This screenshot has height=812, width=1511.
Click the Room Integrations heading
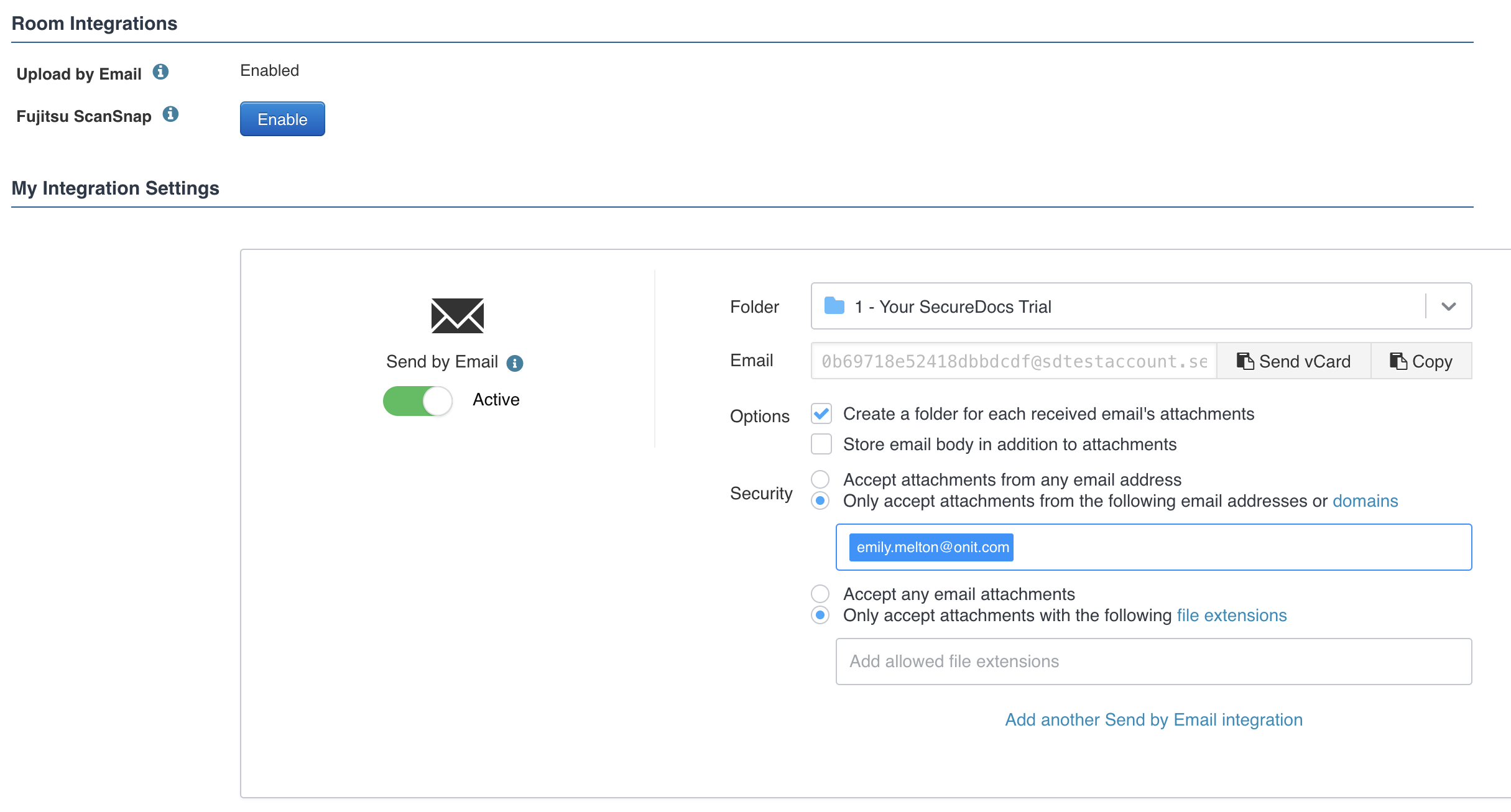95,23
